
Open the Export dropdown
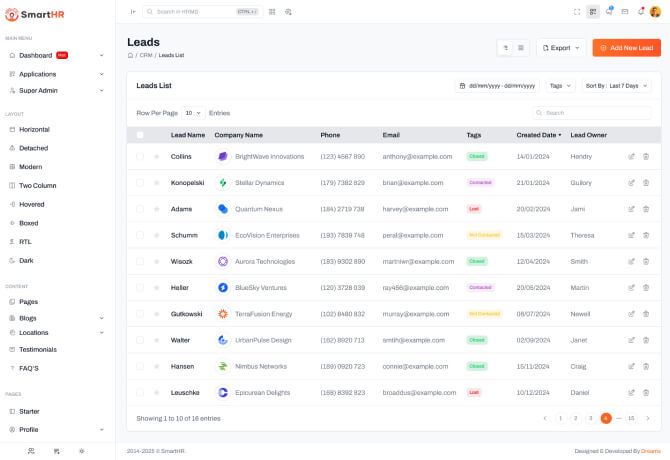pos(561,47)
